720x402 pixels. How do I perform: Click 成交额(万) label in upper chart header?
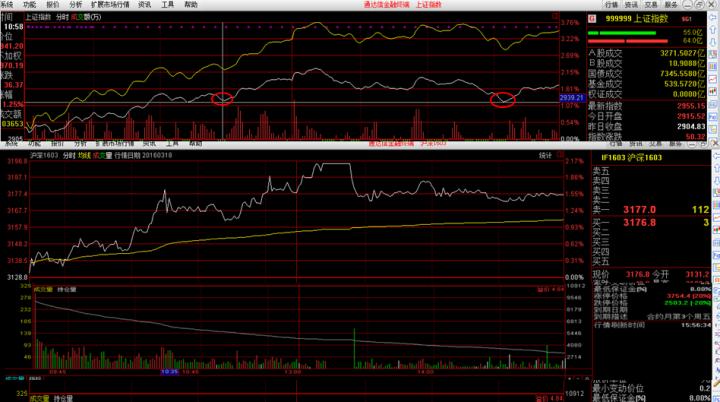click(x=86, y=17)
